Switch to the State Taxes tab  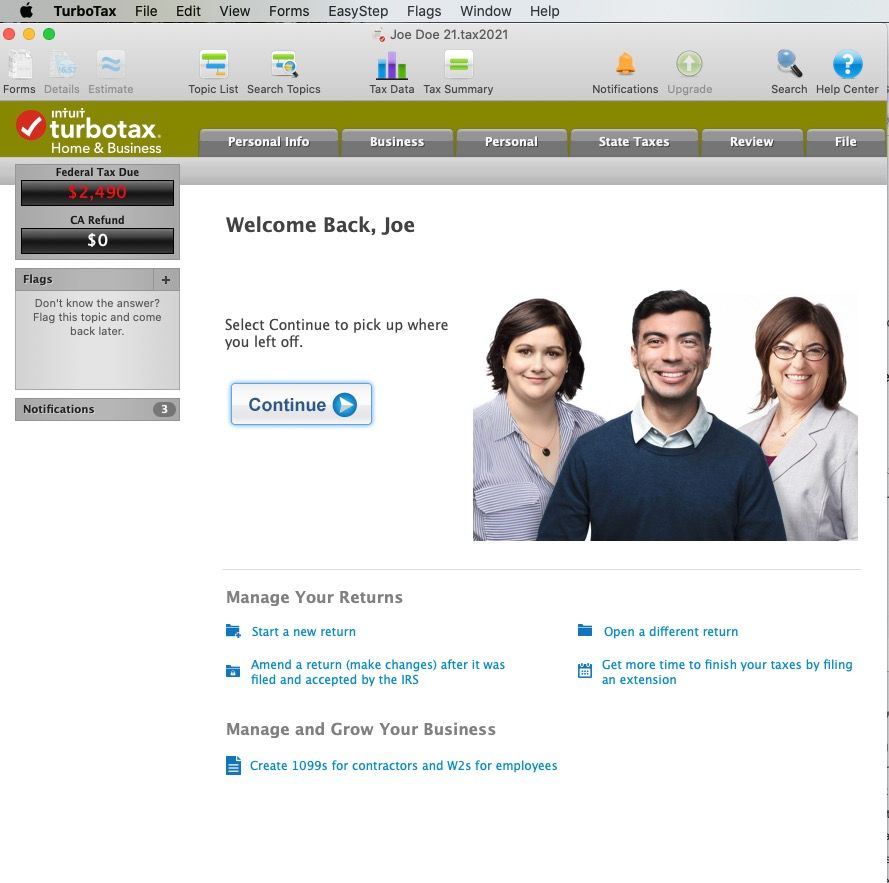tap(634, 142)
